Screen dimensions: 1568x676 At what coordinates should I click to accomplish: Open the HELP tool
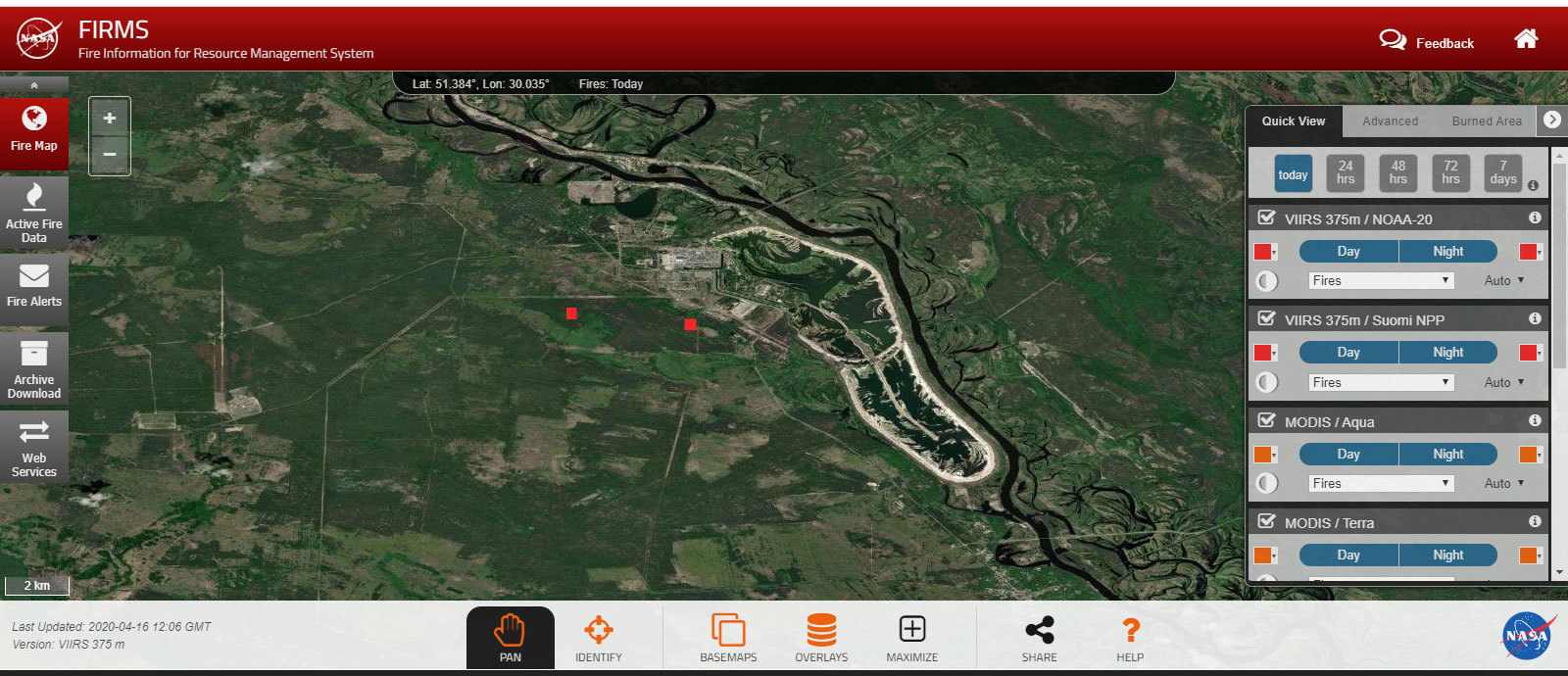coord(1130,638)
